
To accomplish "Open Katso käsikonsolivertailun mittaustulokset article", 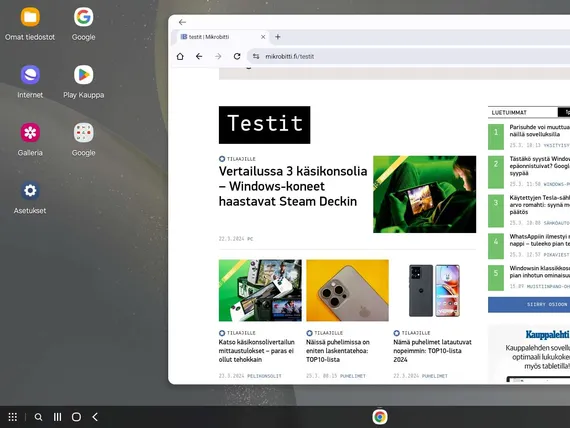I will point(257,351).
